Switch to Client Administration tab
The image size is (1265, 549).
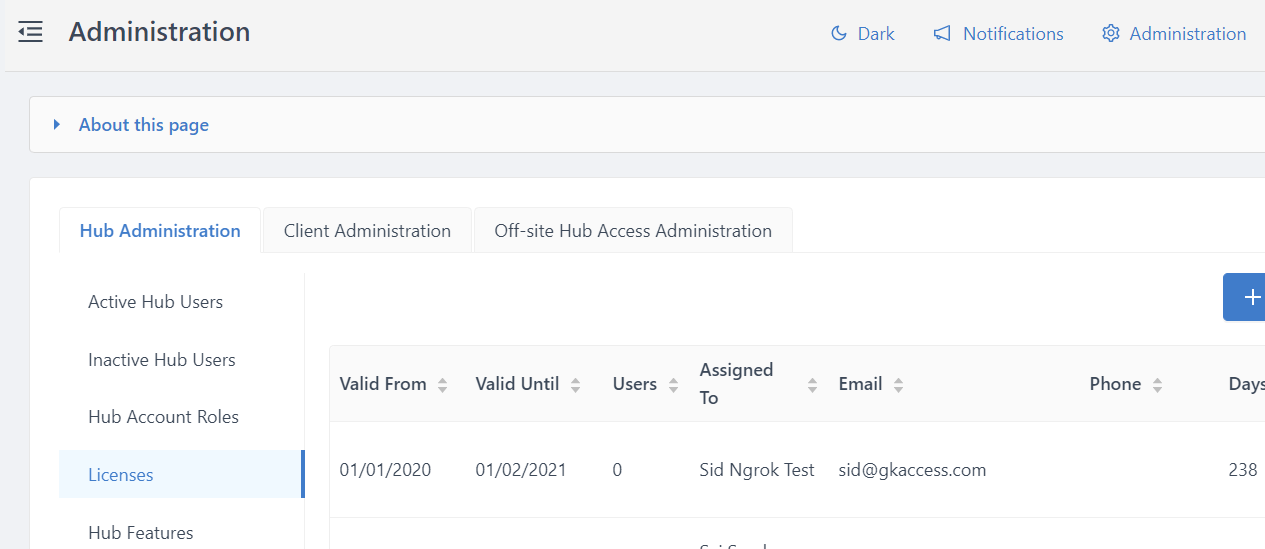tap(367, 231)
